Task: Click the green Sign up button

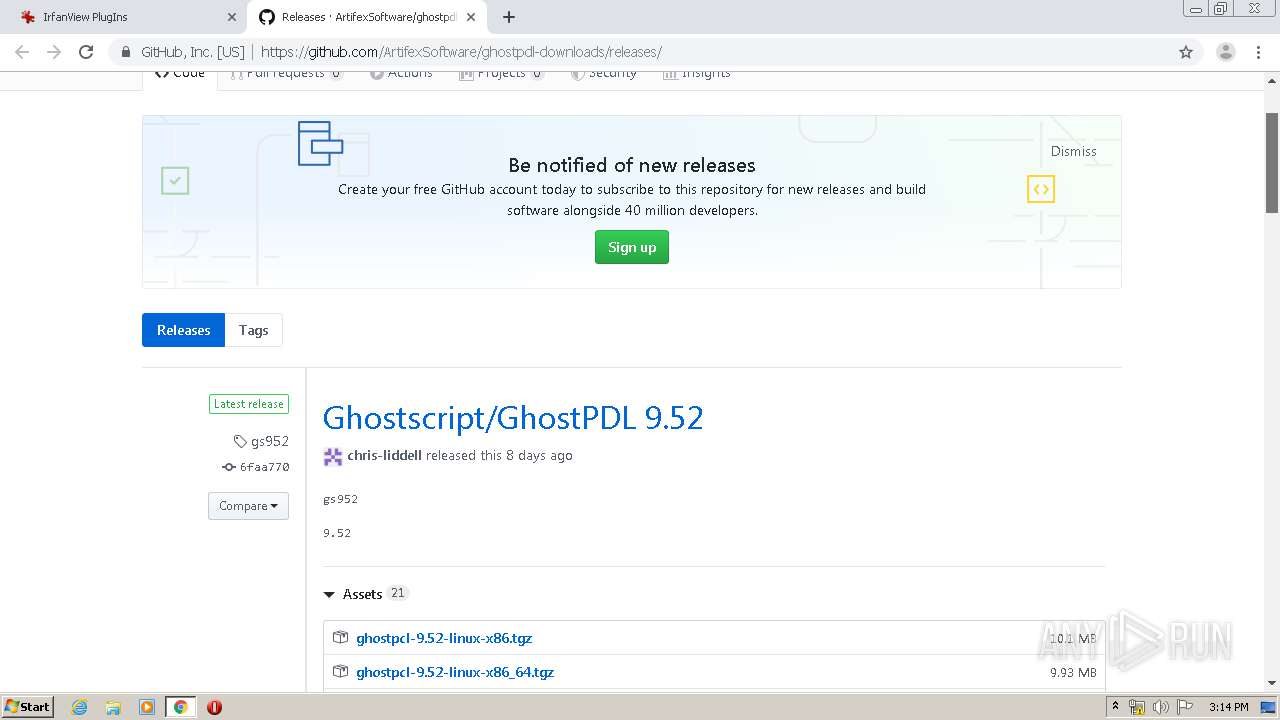Action: pyautogui.click(x=632, y=247)
